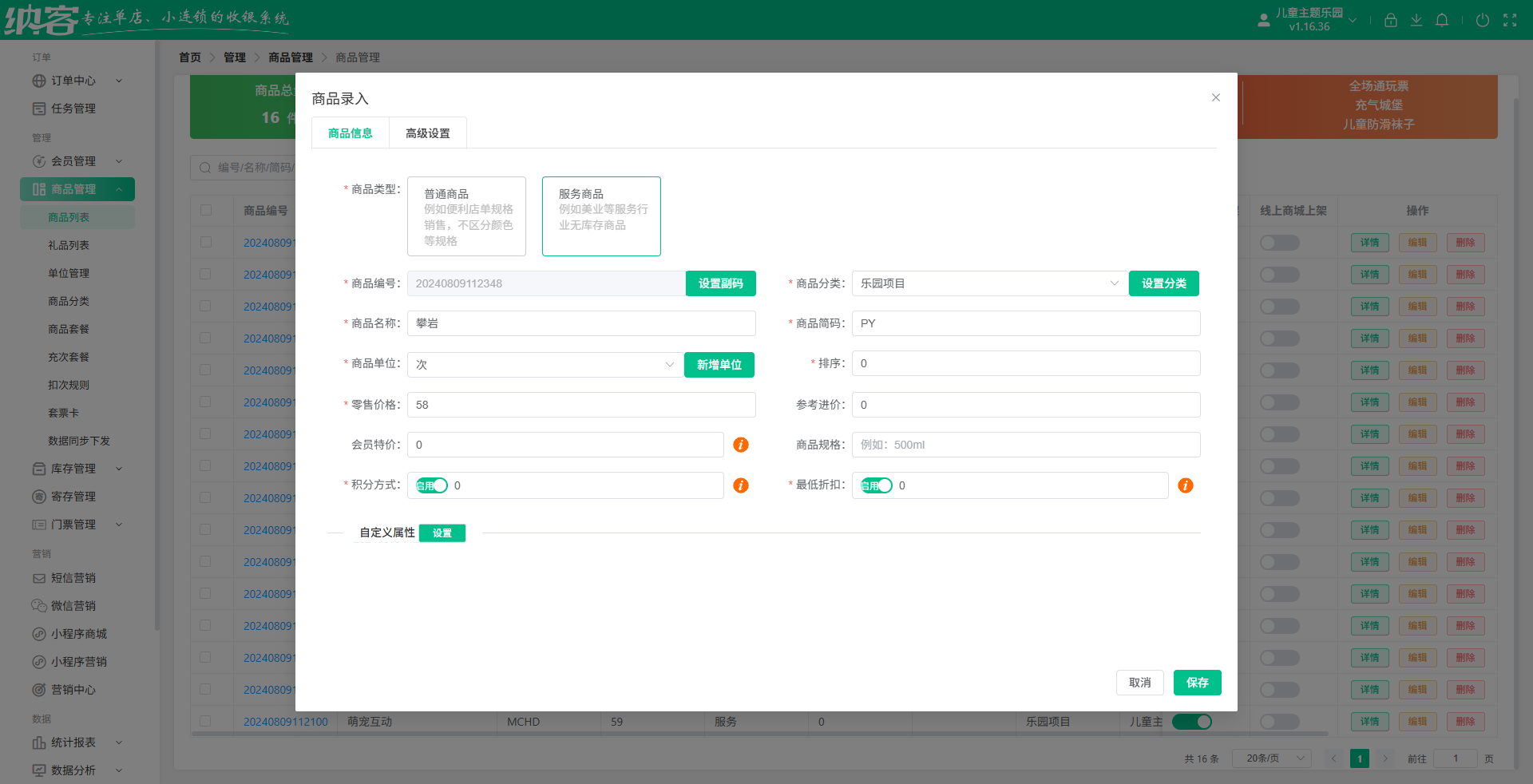Click the 零售价格 field showing 58
1533x784 pixels.
[x=581, y=405]
